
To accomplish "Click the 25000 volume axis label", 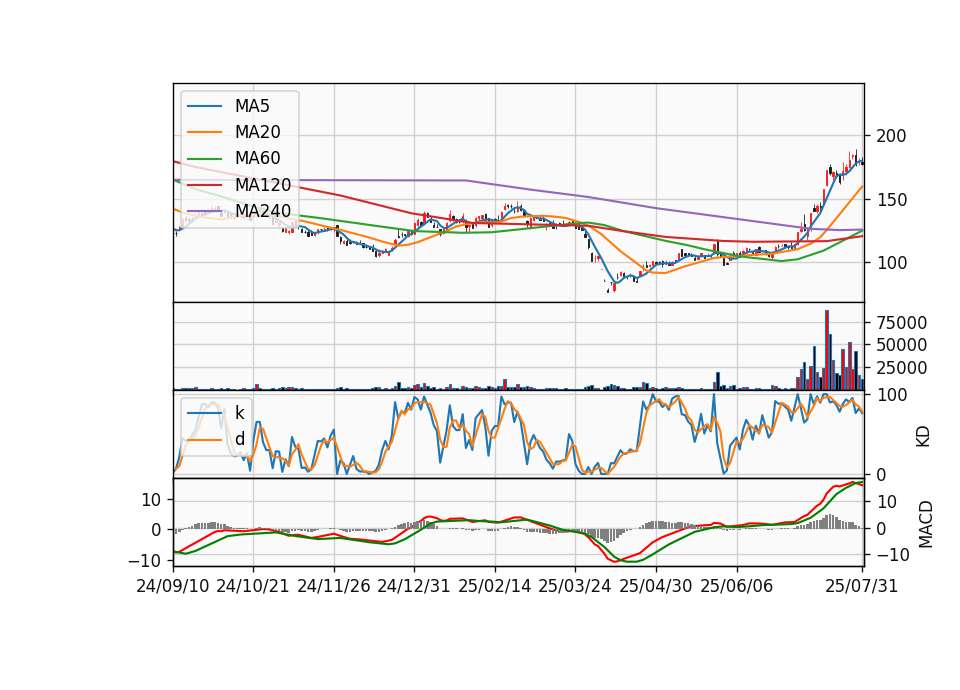I will pos(901,368).
